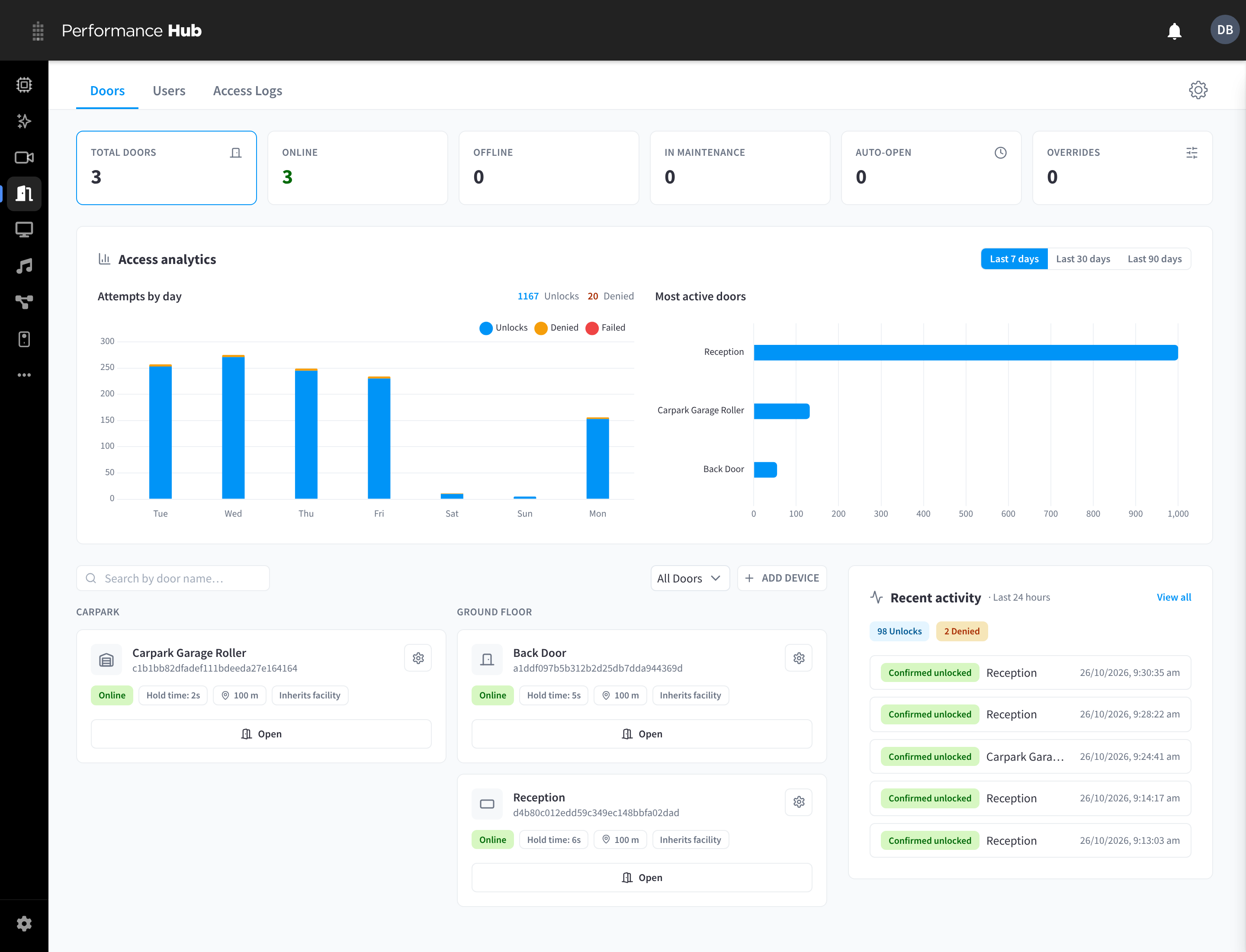Image resolution: width=1246 pixels, height=952 pixels.
Task: Focus the Search by door name field
Action: [x=173, y=578]
